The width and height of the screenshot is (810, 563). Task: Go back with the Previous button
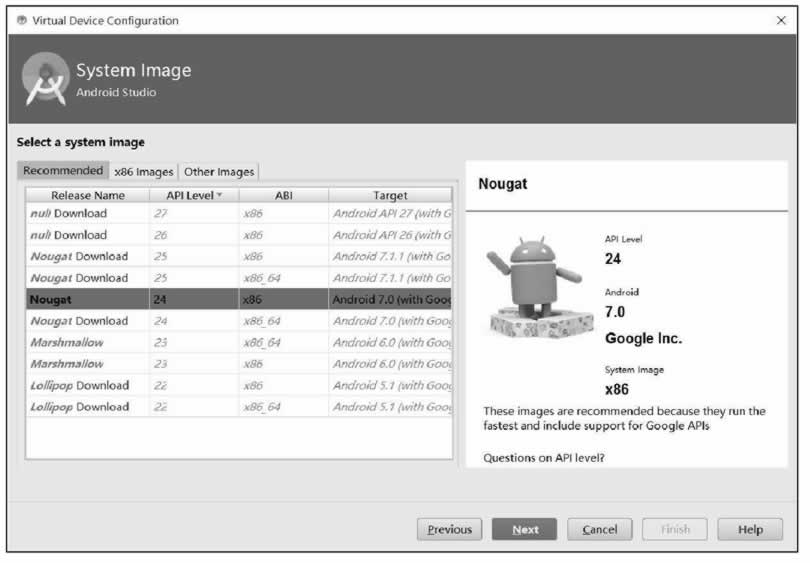pos(449,530)
